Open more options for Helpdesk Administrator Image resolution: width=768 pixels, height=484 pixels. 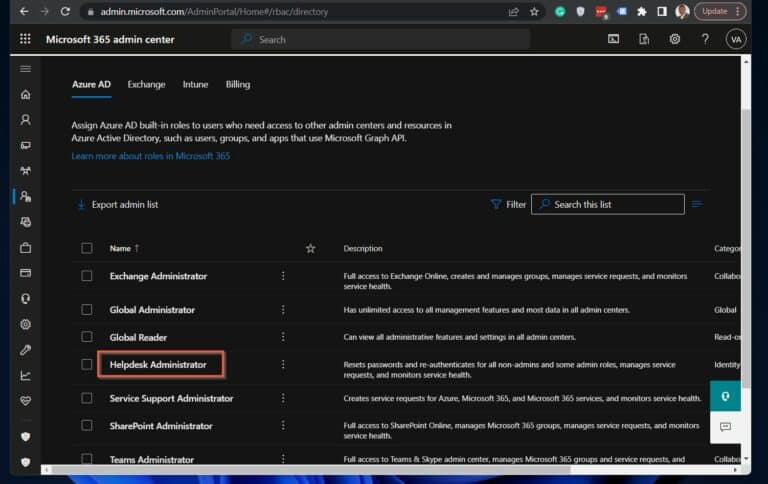coord(283,364)
